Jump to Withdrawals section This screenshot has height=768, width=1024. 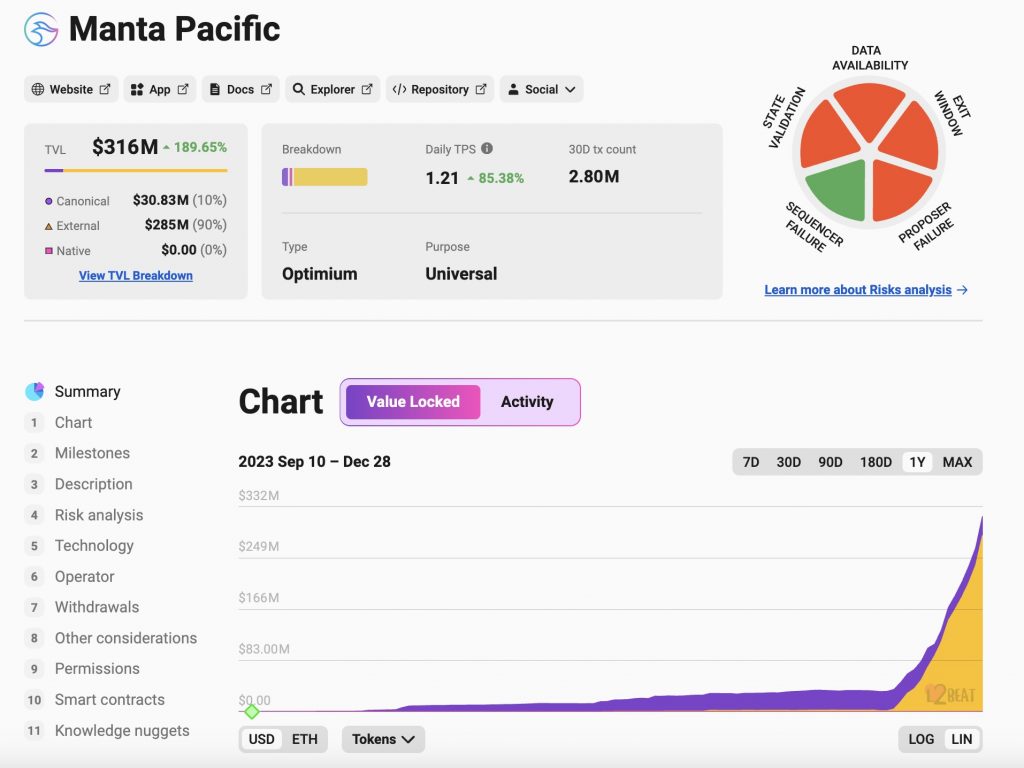(x=97, y=607)
